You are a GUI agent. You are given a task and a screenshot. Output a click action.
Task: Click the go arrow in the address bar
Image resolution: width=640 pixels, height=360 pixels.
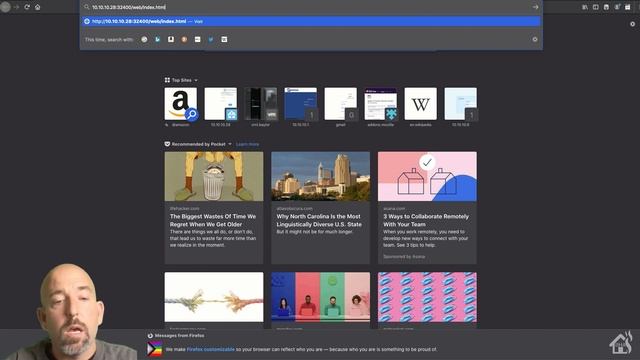click(535, 7)
